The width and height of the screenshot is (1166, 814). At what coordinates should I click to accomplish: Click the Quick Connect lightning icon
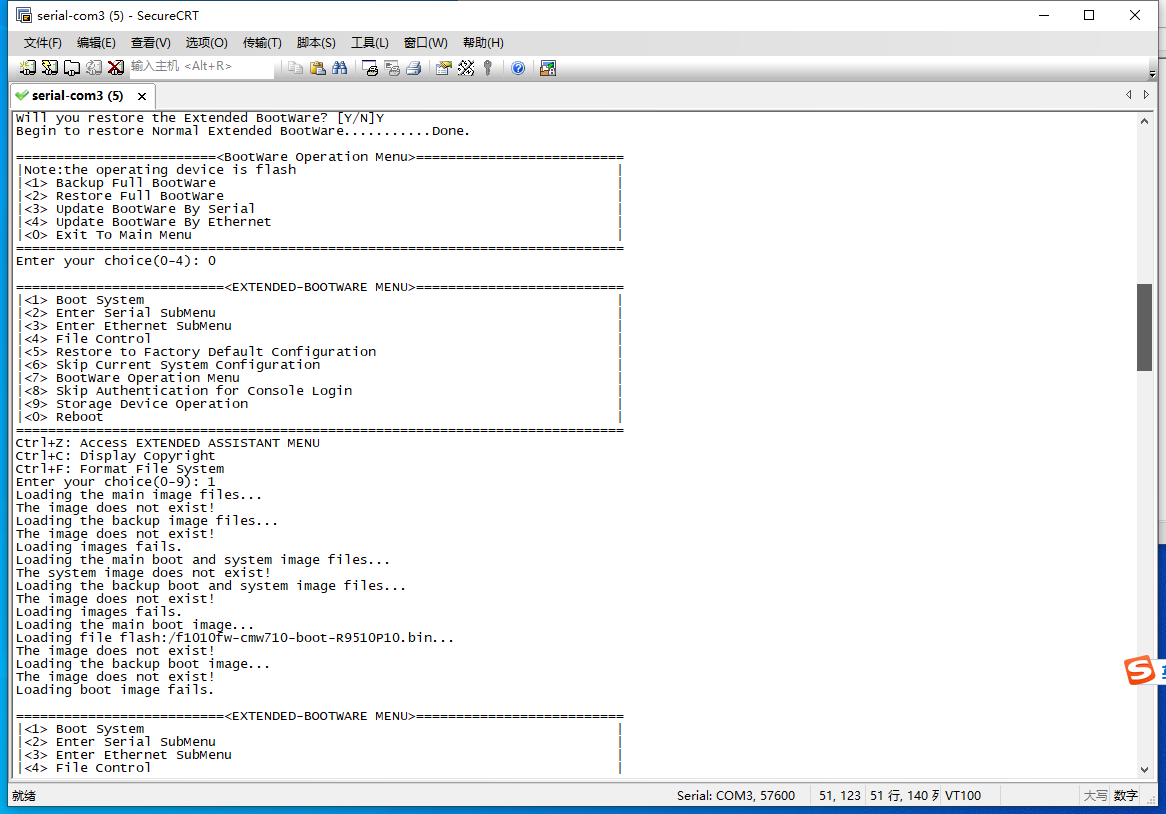50,68
